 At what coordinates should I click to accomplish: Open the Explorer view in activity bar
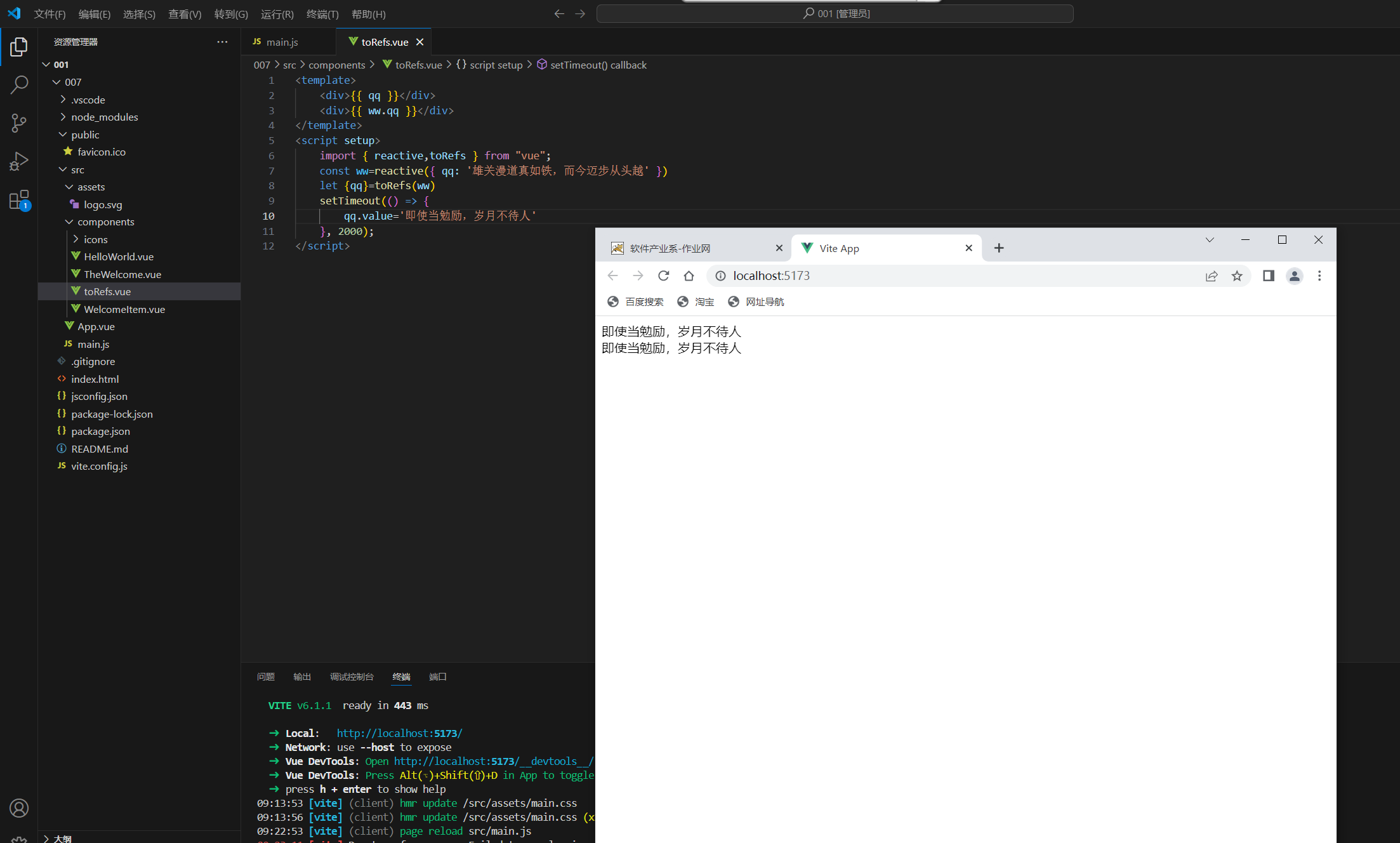coord(19,46)
